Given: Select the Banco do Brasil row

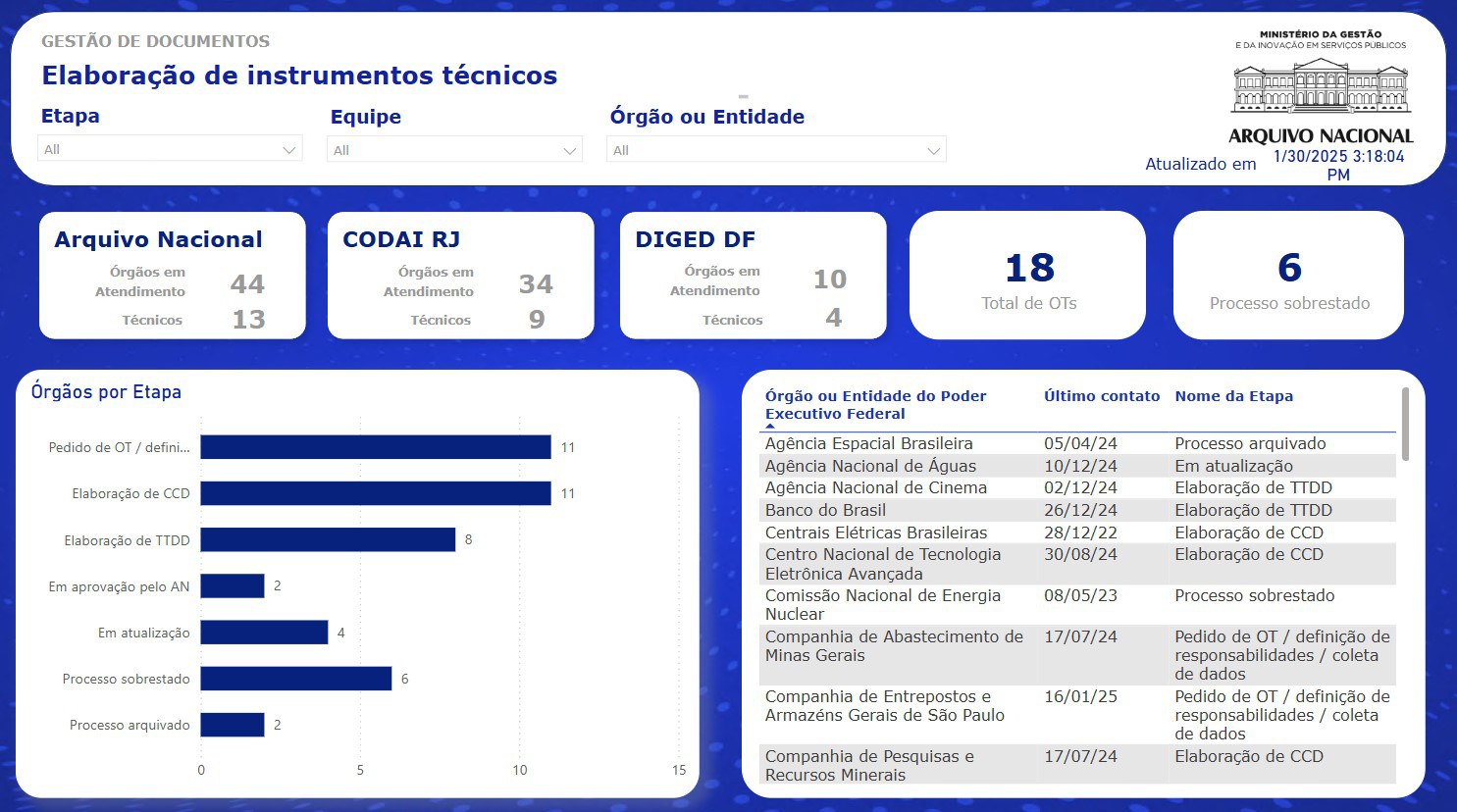Looking at the screenshot, I should [825, 510].
